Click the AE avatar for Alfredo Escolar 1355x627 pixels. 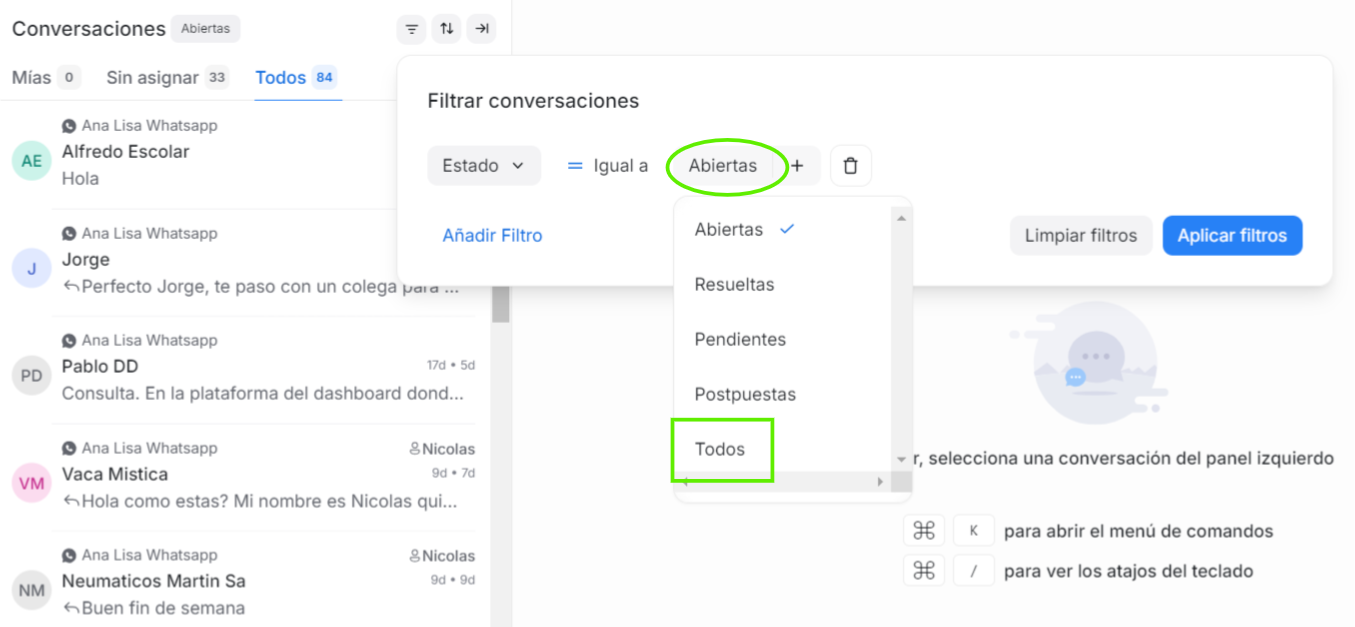click(x=32, y=160)
